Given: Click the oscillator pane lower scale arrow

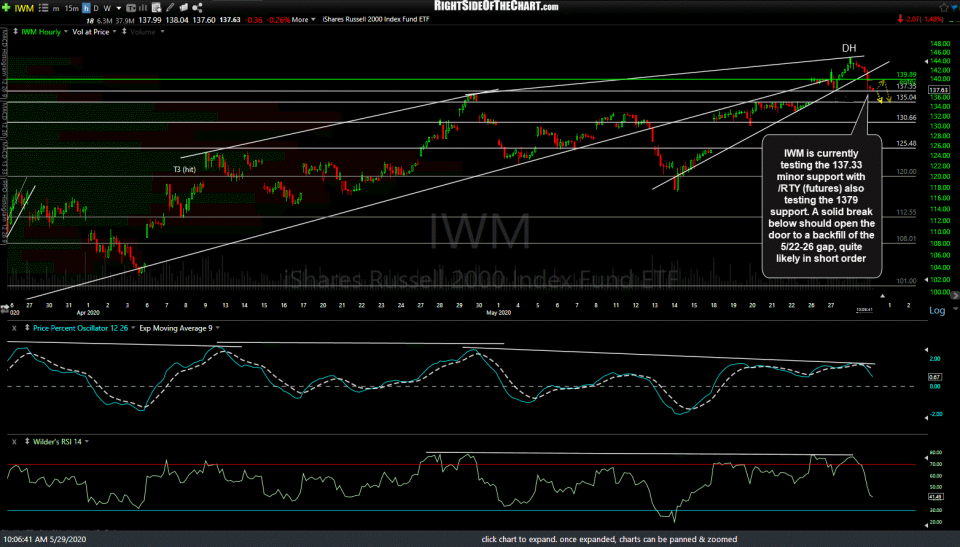Looking at the screenshot, I should pos(926,417).
